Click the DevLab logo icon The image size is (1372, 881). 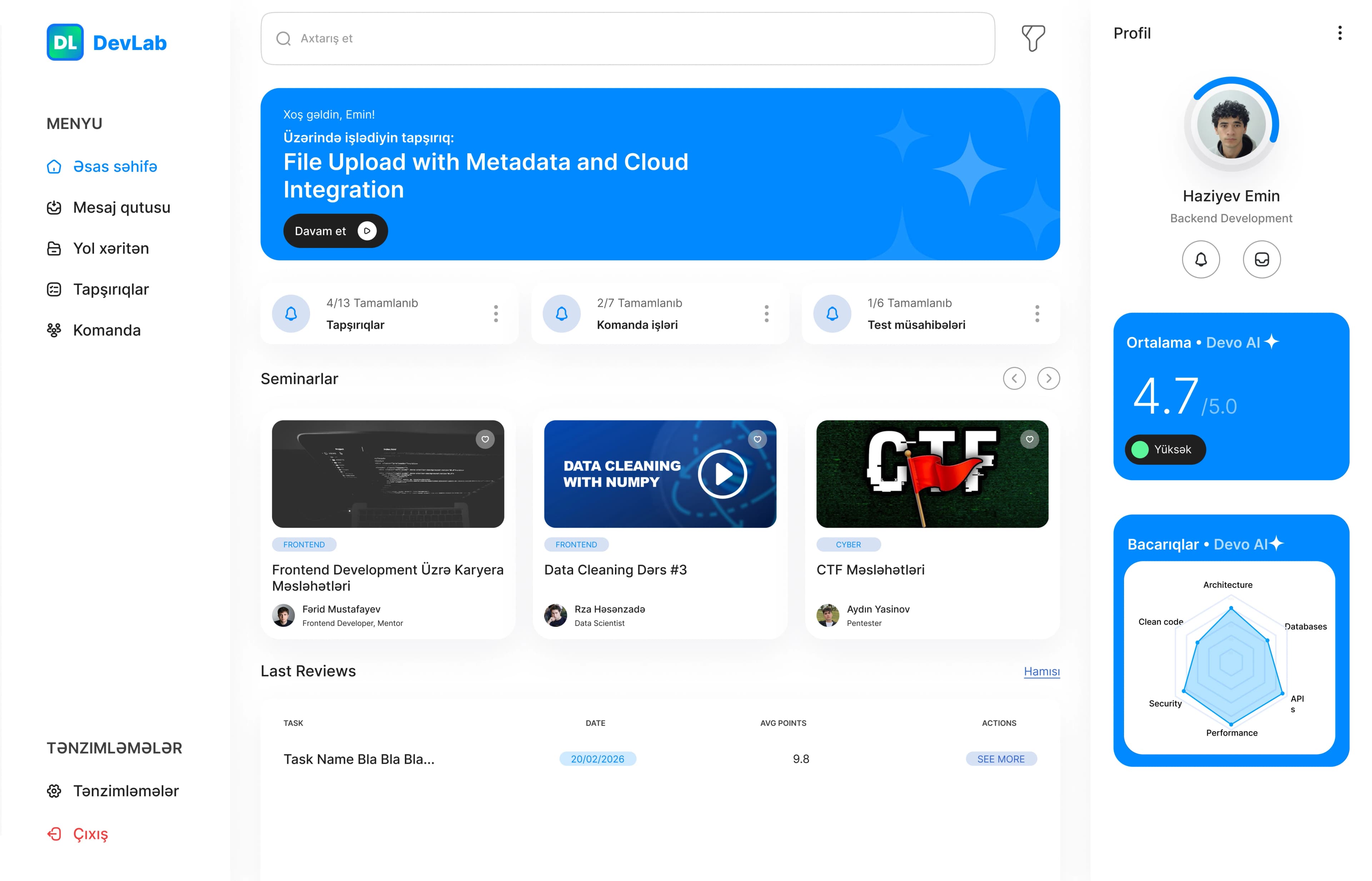point(65,42)
